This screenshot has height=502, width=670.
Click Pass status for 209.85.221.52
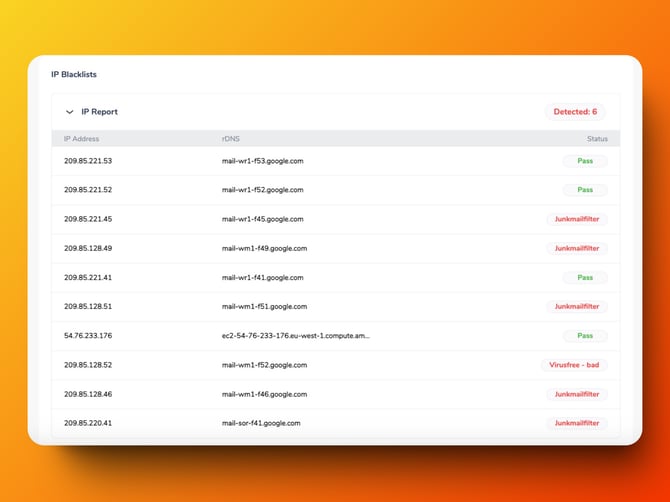pos(584,190)
